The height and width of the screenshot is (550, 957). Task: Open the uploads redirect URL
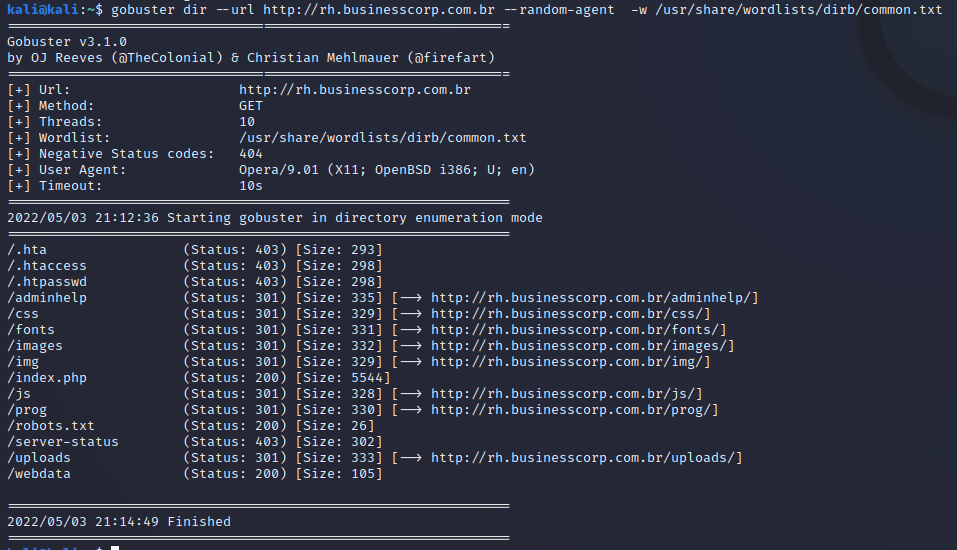[586, 458]
